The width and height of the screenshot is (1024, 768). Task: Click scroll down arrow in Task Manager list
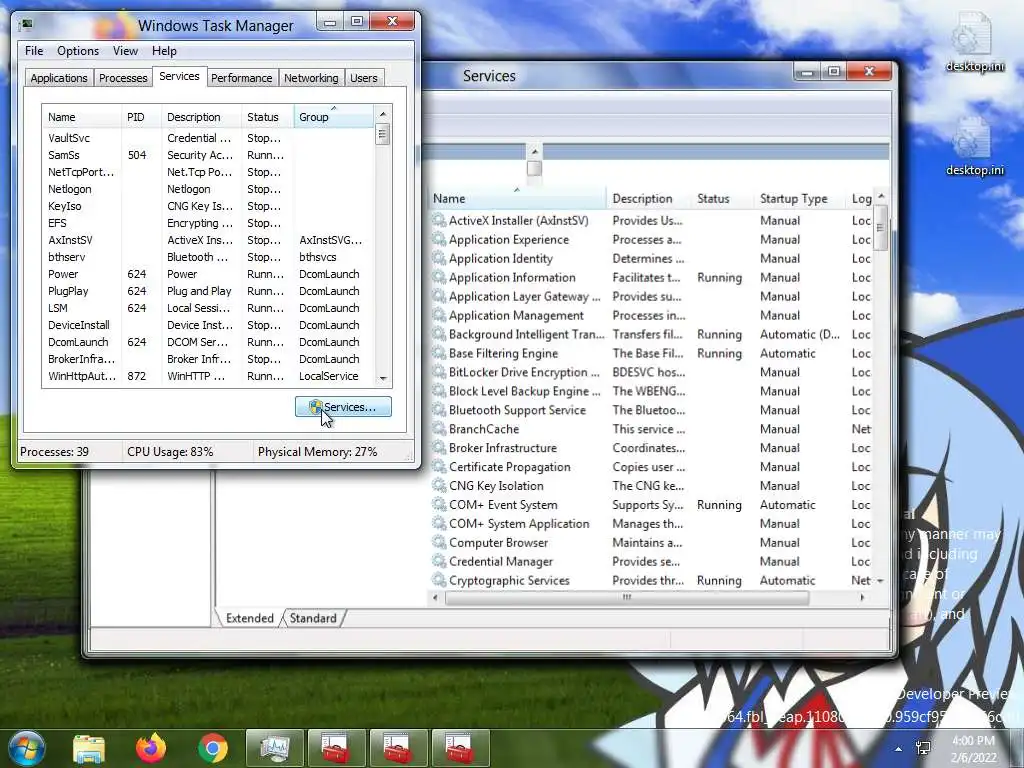(x=383, y=379)
